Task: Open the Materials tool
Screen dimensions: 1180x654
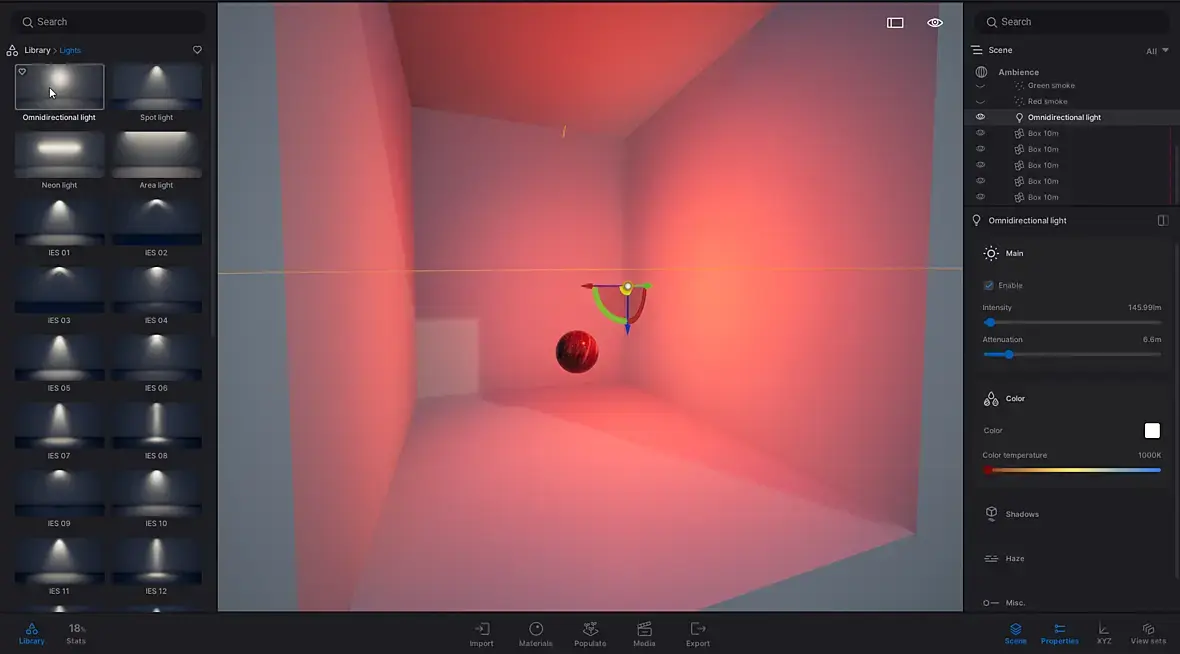Action: [536, 634]
